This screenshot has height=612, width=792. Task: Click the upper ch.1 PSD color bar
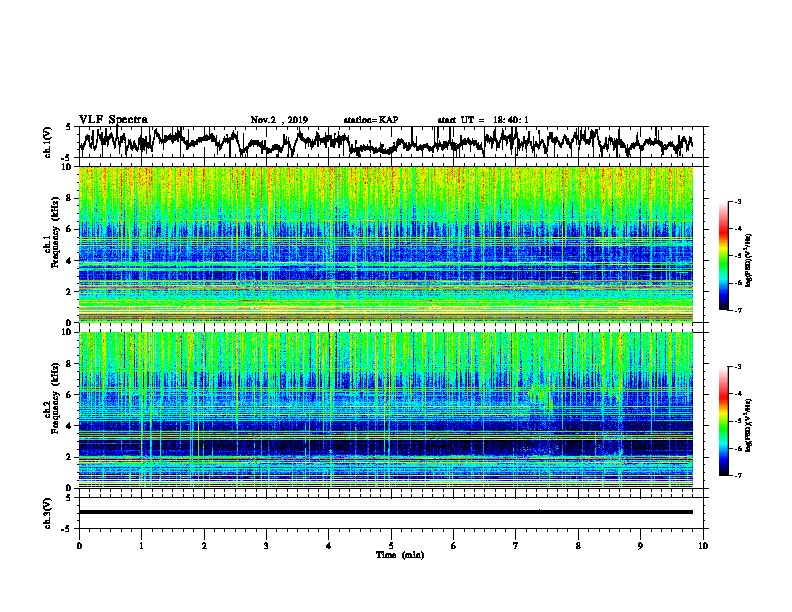coord(723,256)
